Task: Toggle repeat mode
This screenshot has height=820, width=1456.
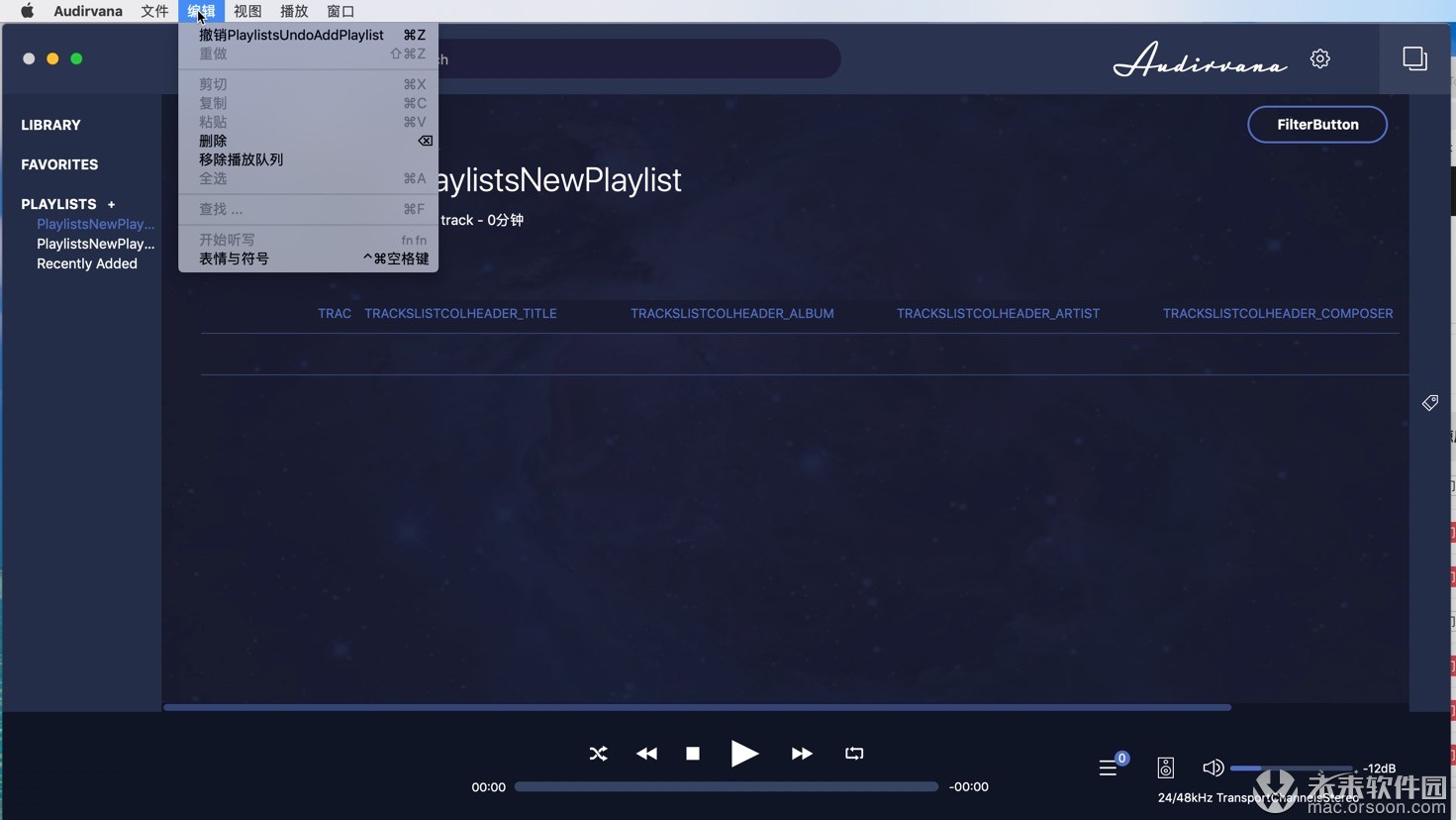Action: [854, 754]
